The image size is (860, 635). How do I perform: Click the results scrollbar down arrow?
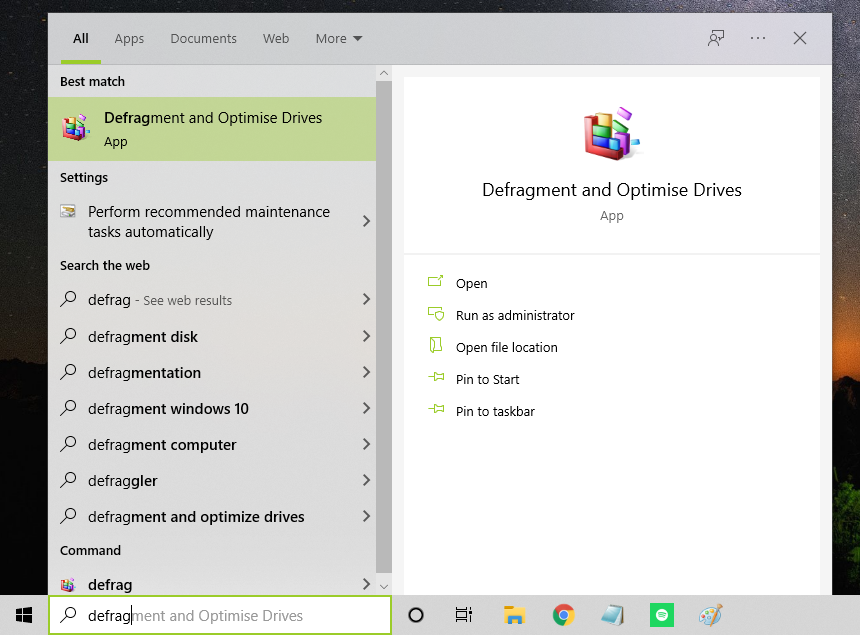point(384,586)
